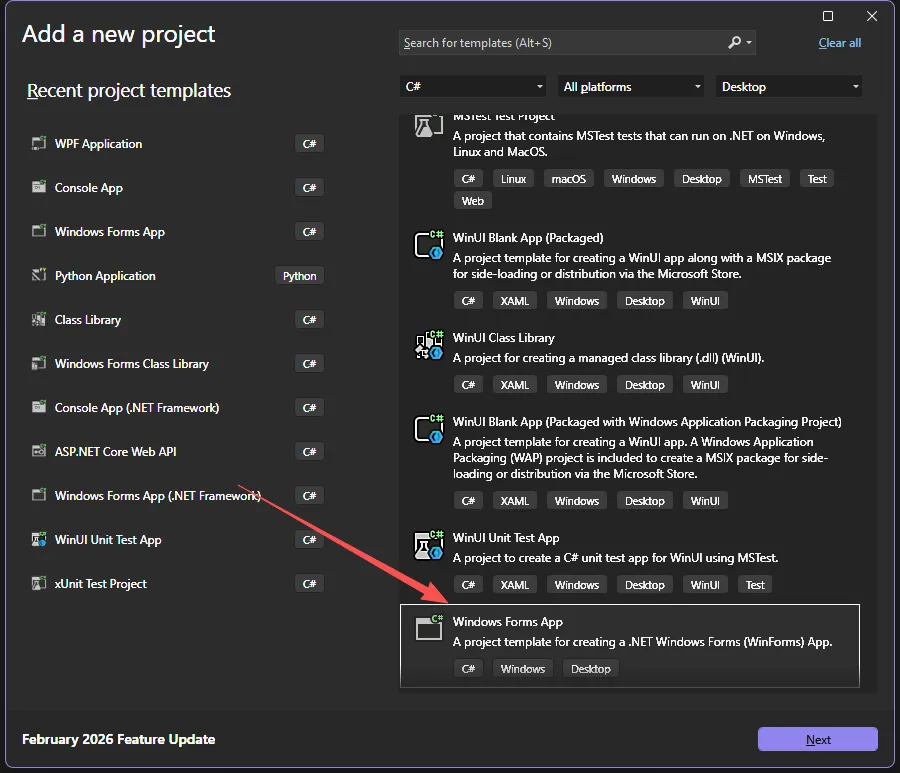
Task: Choose Windows Forms Class Library recent template
Action: tap(131, 364)
